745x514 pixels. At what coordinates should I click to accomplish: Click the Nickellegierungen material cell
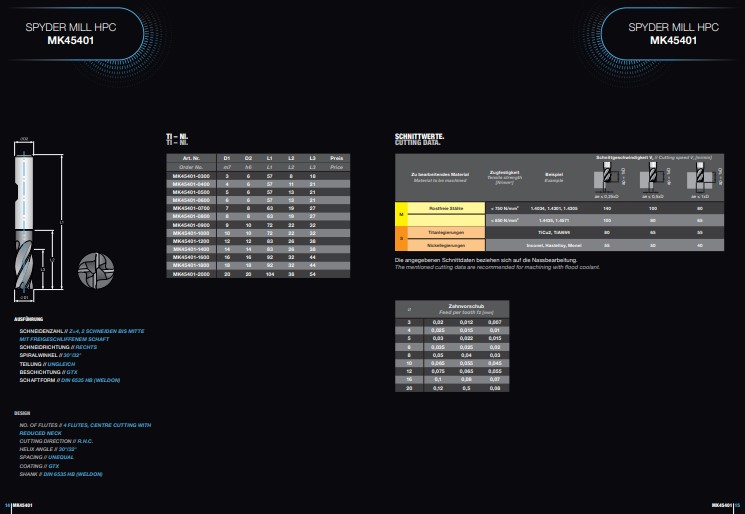(x=446, y=245)
